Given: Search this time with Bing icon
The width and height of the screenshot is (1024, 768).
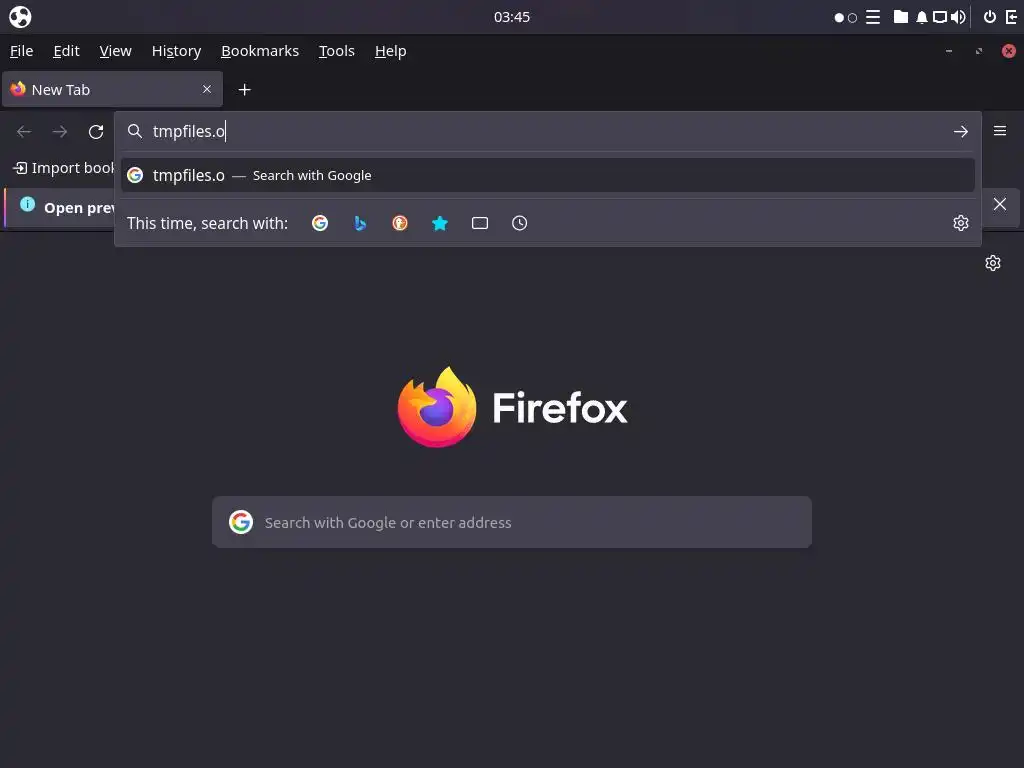Looking at the screenshot, I should tap(360, 223).
